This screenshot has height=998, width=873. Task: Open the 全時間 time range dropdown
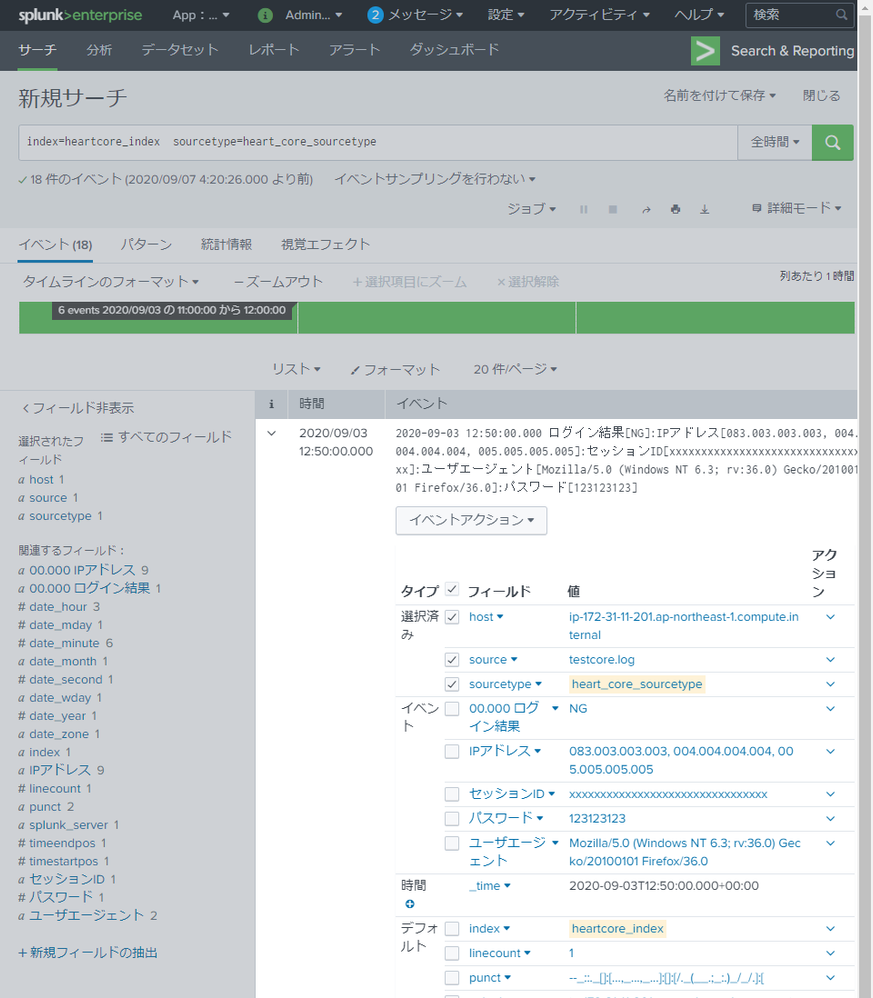(x=774, y=142)
